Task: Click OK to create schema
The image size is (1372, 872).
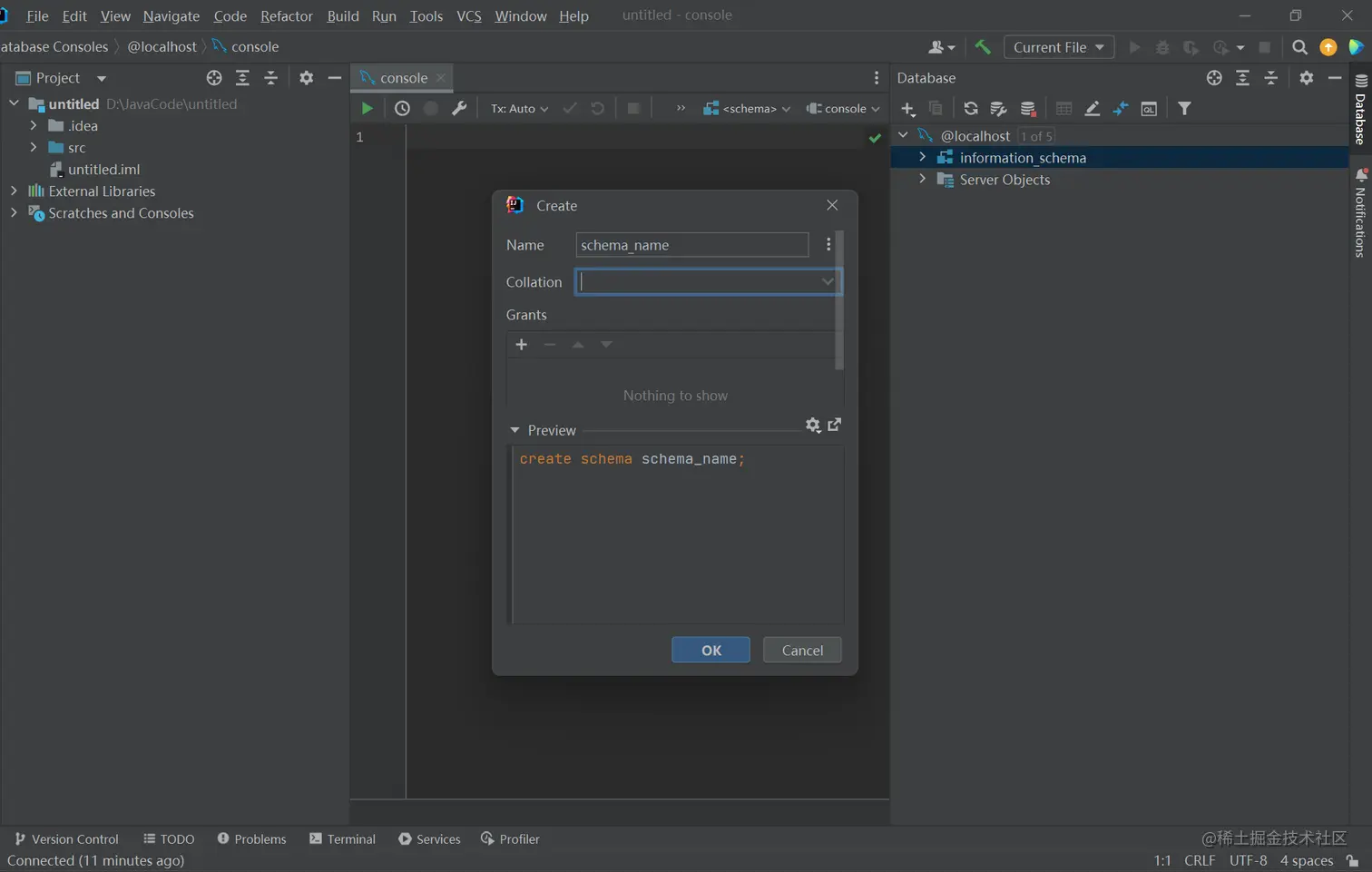Action: click(x=710, y=650)
